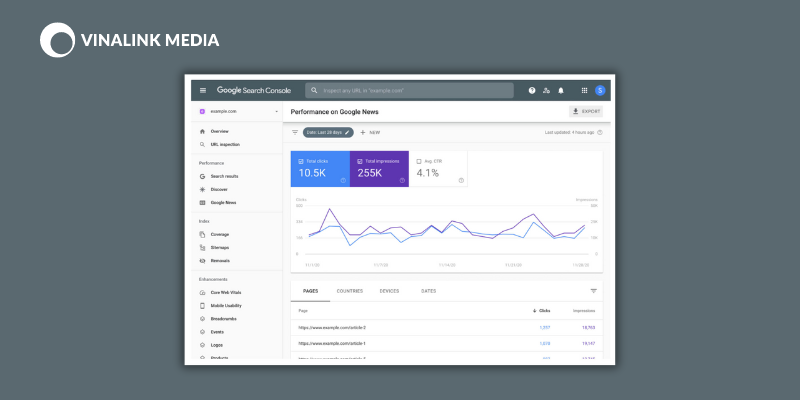
Task: Click the 255K impressions value
Action: click(x=369, y=173)
